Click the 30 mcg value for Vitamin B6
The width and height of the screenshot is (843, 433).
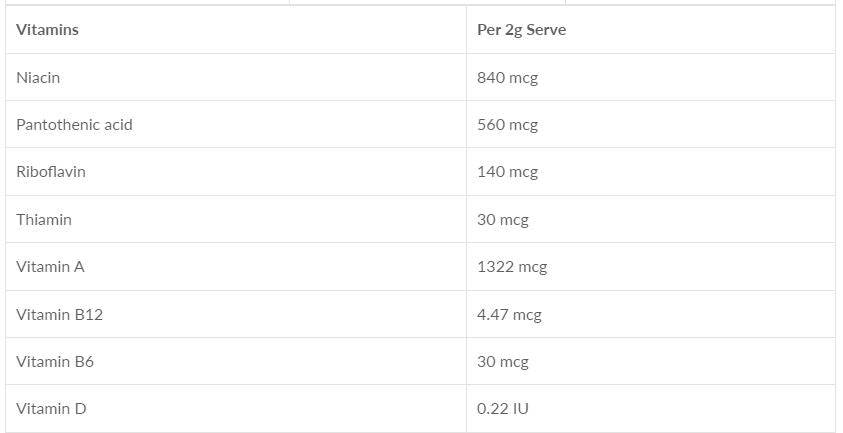pos(502,361)
